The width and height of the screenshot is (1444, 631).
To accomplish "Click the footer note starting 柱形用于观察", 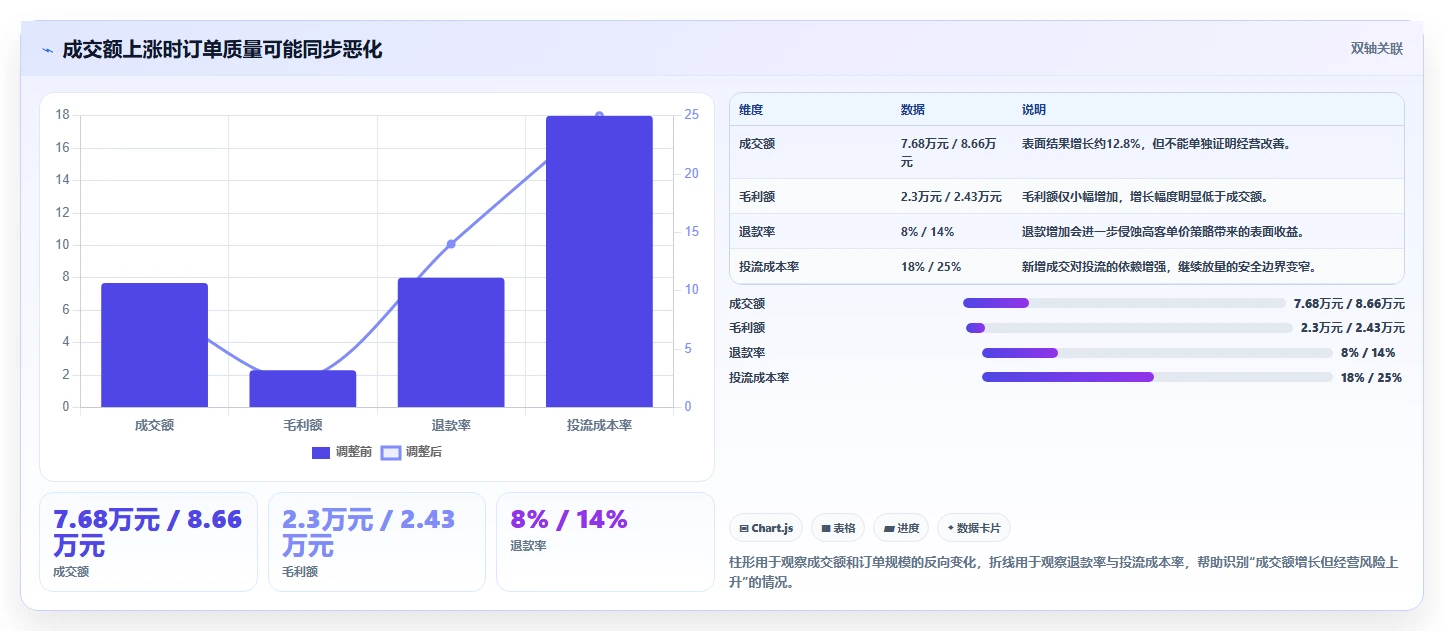I will pos(1065,572).
